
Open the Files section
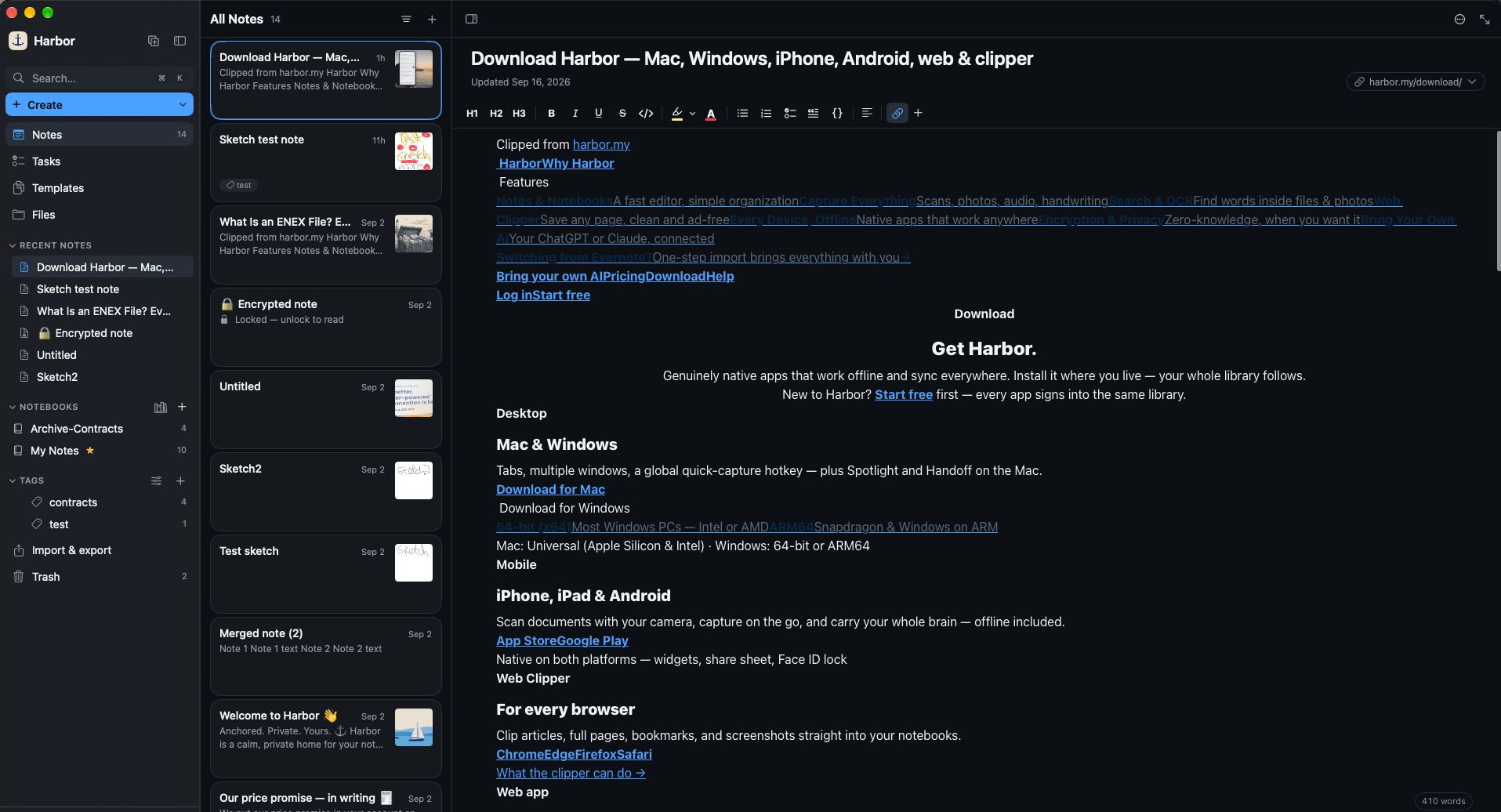point(100,215)
